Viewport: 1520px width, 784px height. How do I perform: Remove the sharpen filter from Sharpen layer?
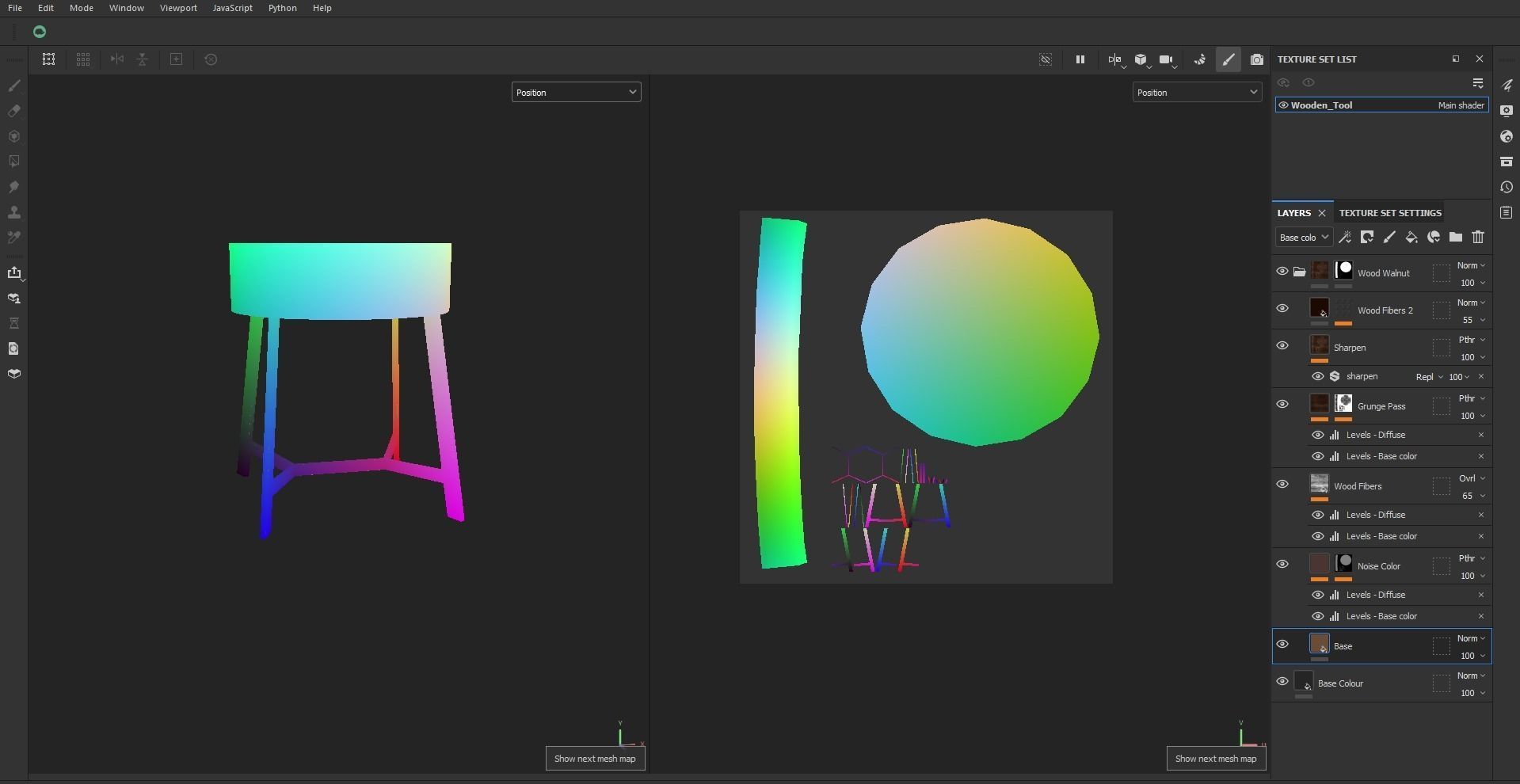coord(1481,377)
